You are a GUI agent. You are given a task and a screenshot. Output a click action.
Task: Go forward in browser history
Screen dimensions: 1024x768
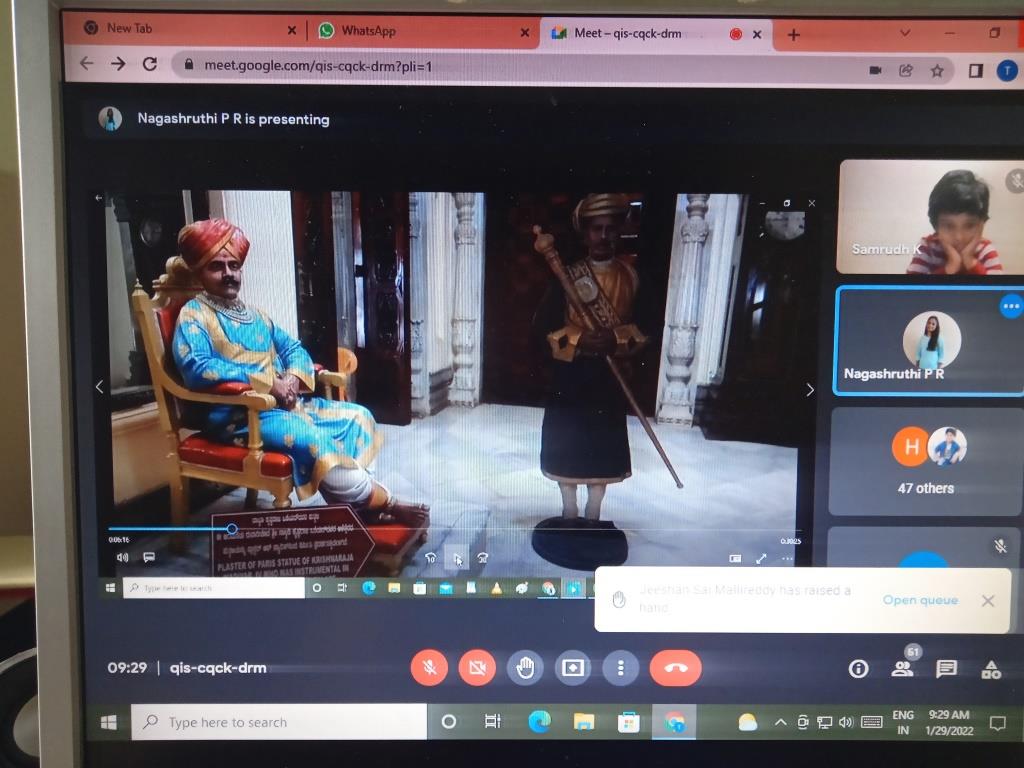(x=118, y=63)
